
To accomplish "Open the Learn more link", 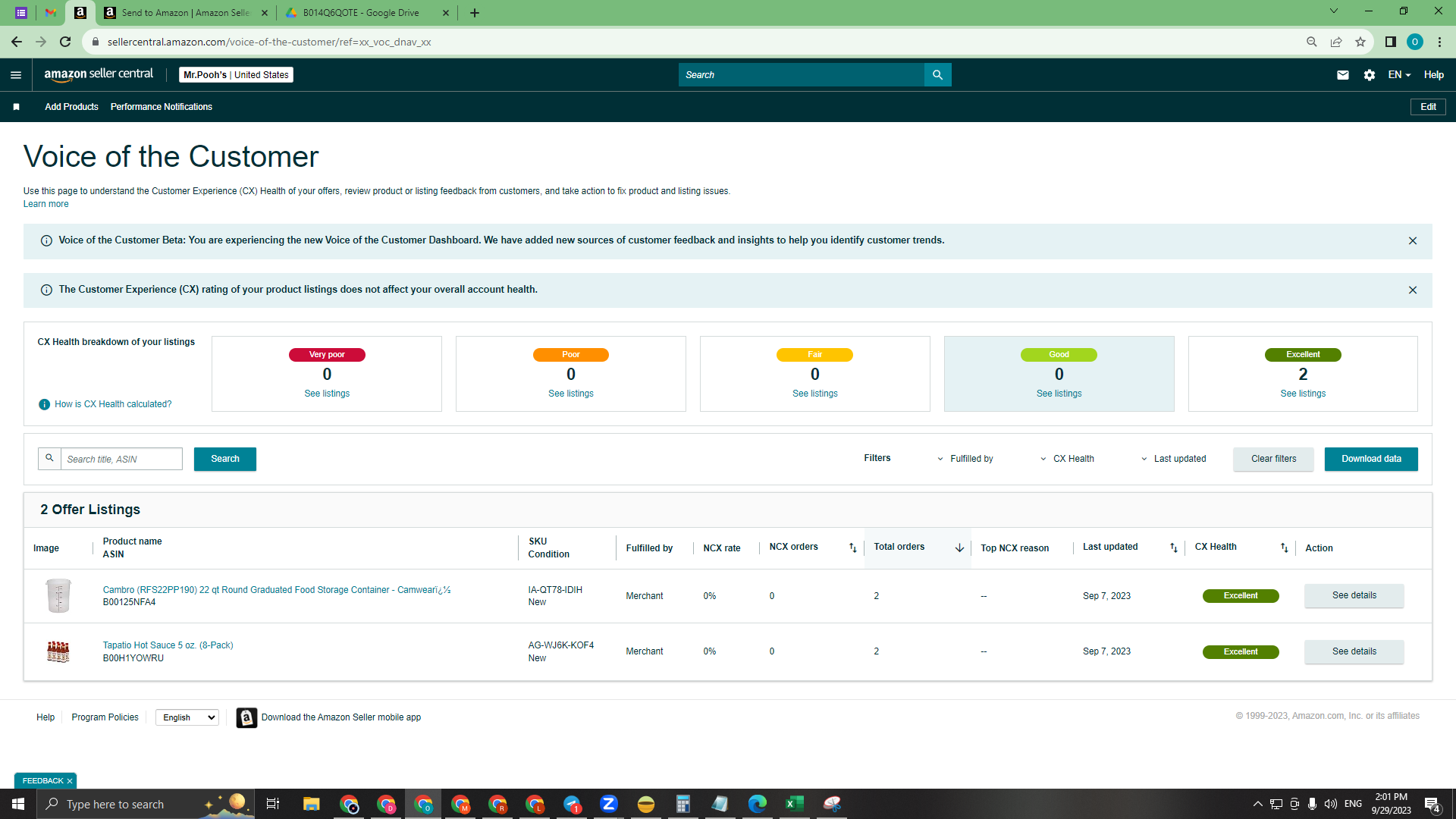I will click(x=45, y=205).
